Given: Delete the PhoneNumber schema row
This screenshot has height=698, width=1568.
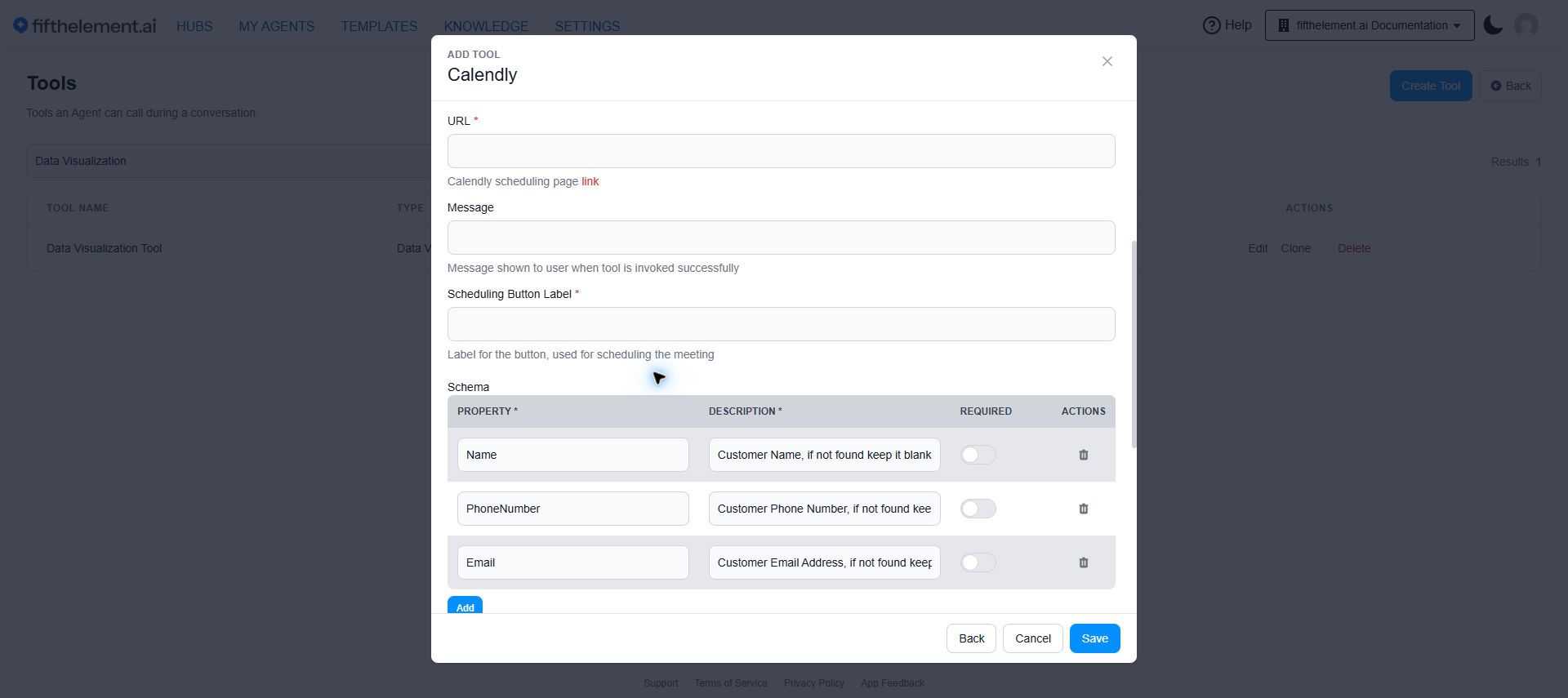Looking at the screenshot, I should [1084, 509].
